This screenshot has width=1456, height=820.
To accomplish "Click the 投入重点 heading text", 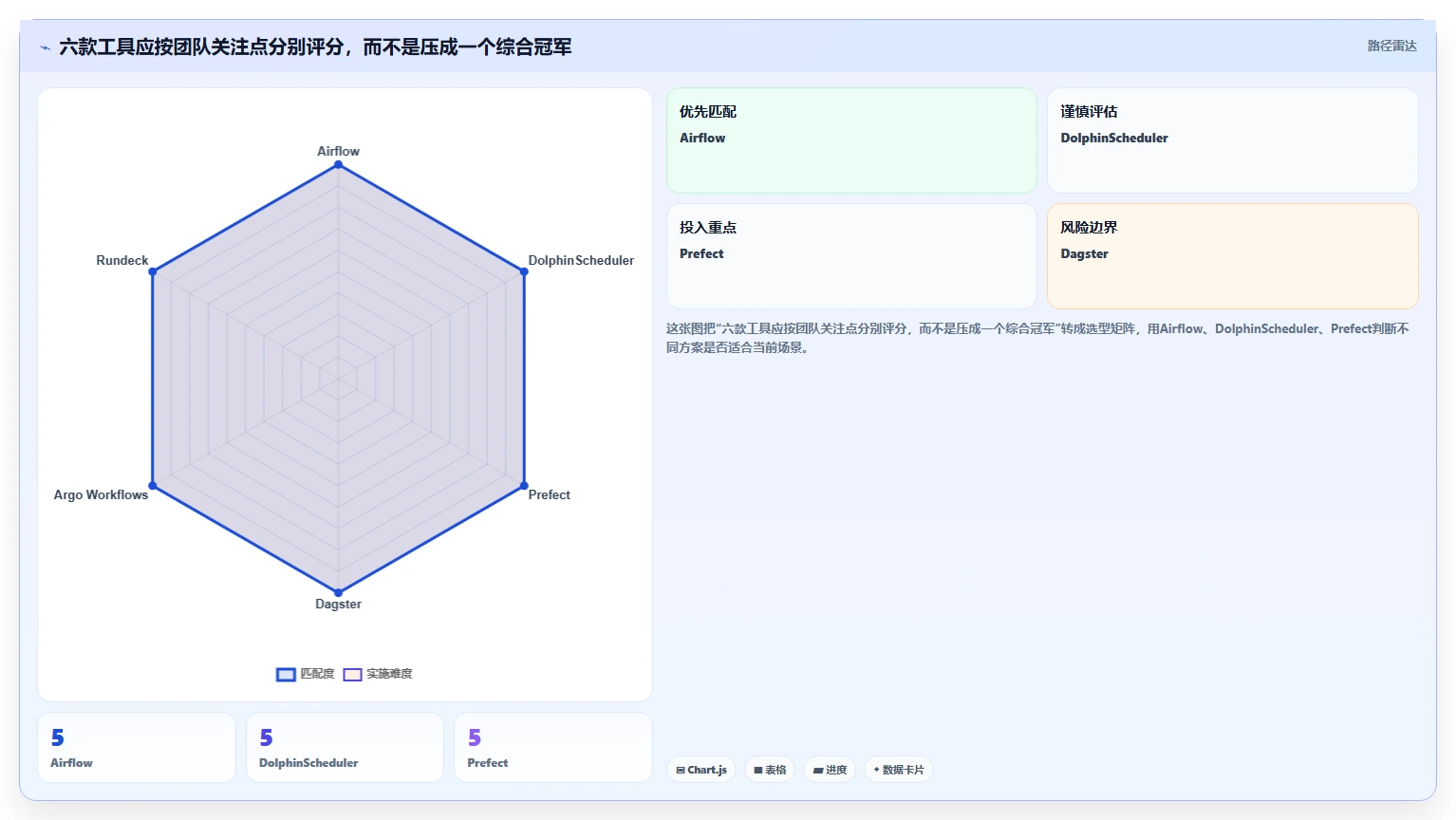I will (708, 228).
